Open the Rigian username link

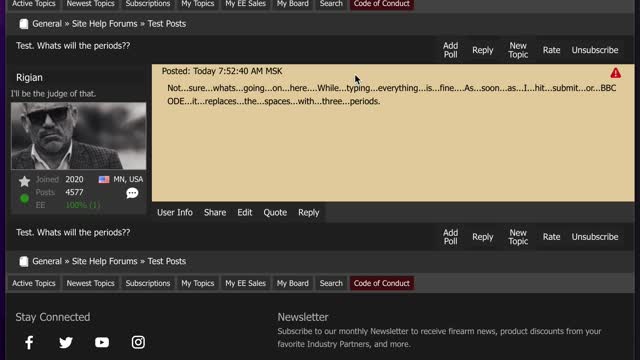point(29,78)
